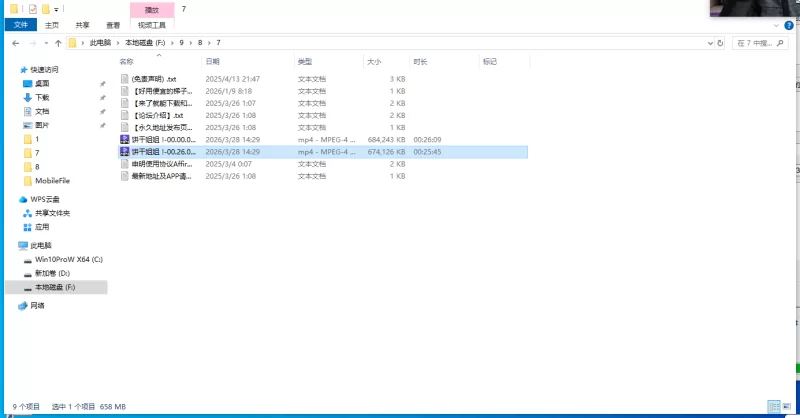The image size is (800, 418).
Task: Select the 申明使用协议Affir text file
Action: click(x=323, y=164)
